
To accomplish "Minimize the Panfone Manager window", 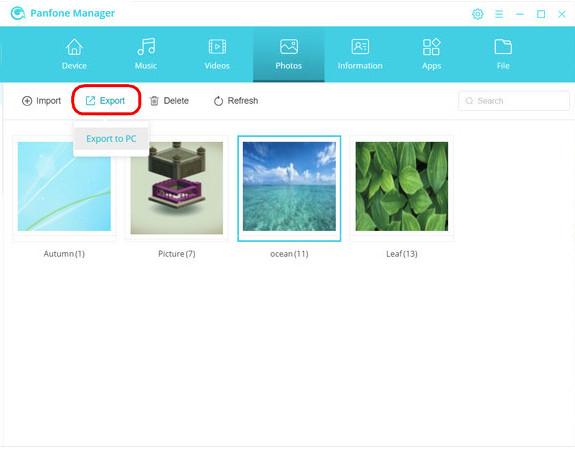I will point(520,14).
